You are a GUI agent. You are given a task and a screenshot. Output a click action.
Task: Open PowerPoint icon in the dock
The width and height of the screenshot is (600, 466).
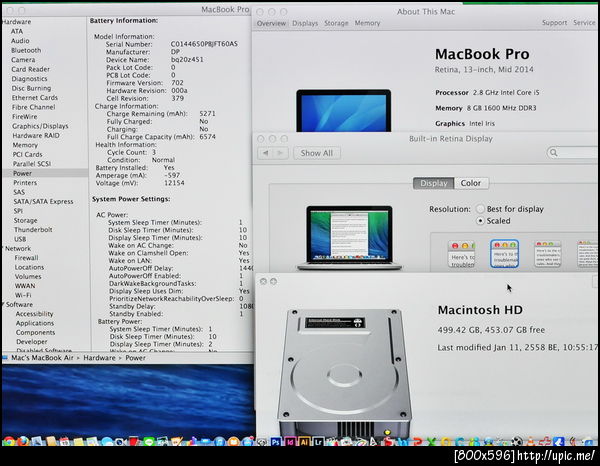pyautogui.click(x=417, y=442)
